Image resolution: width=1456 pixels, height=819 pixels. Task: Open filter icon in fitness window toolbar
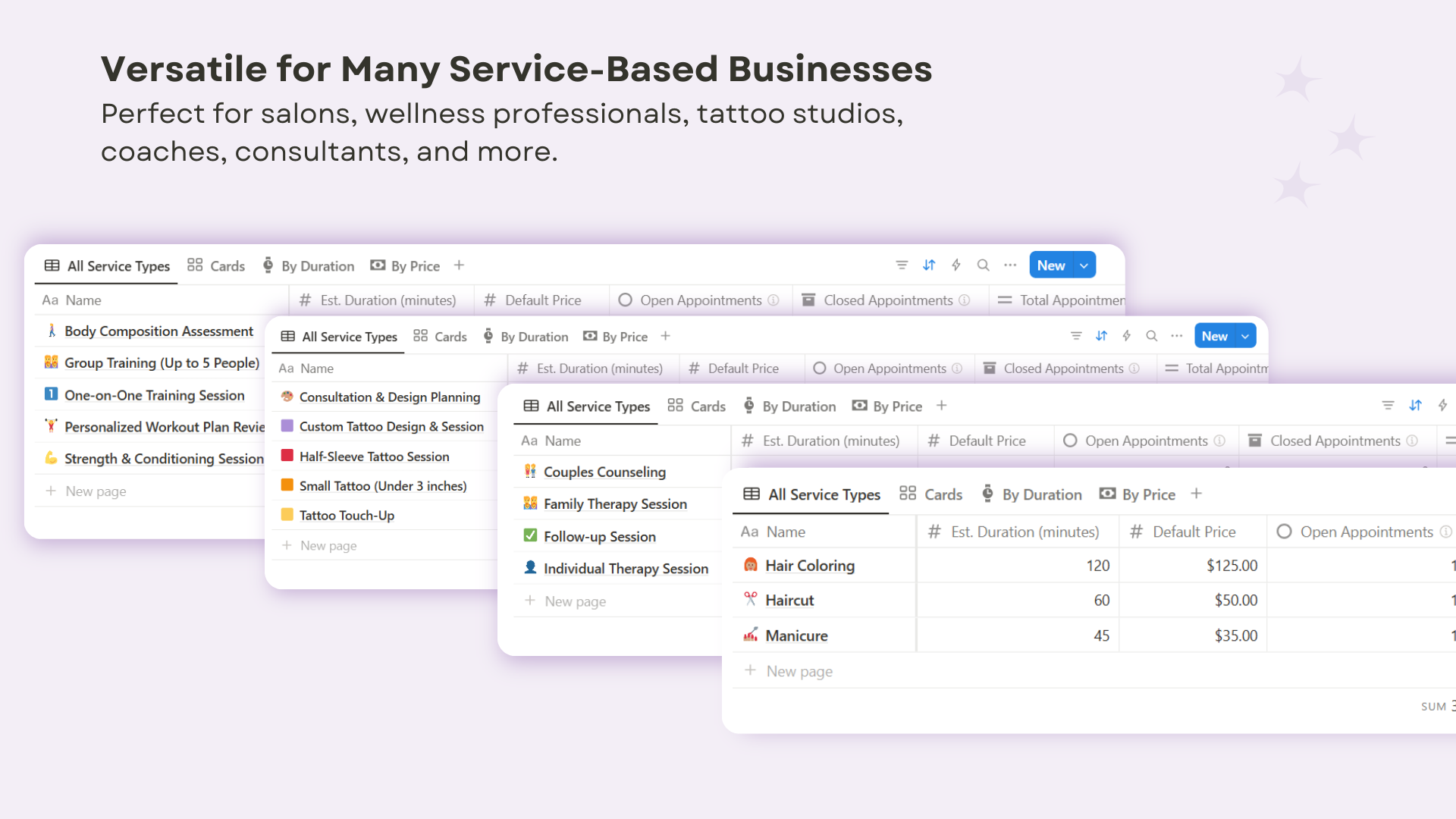point(902,265)
